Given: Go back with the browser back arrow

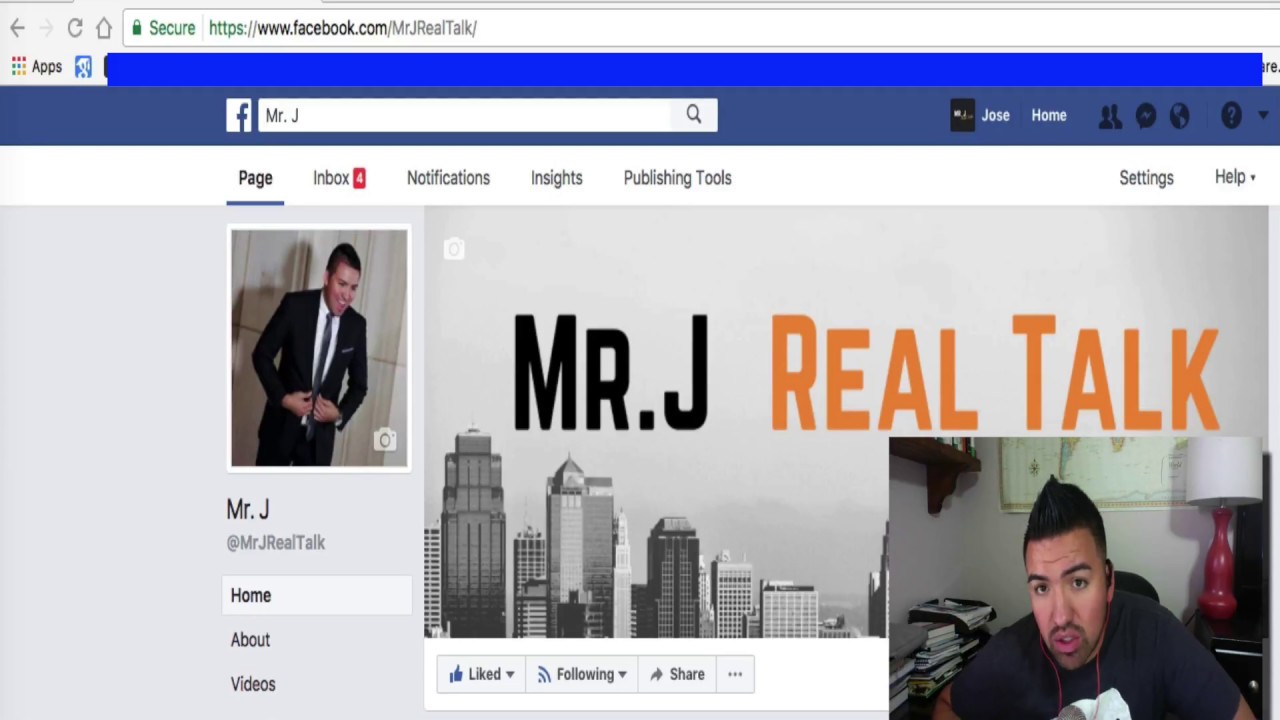Looking at the screenshot, I should [17, 28].
